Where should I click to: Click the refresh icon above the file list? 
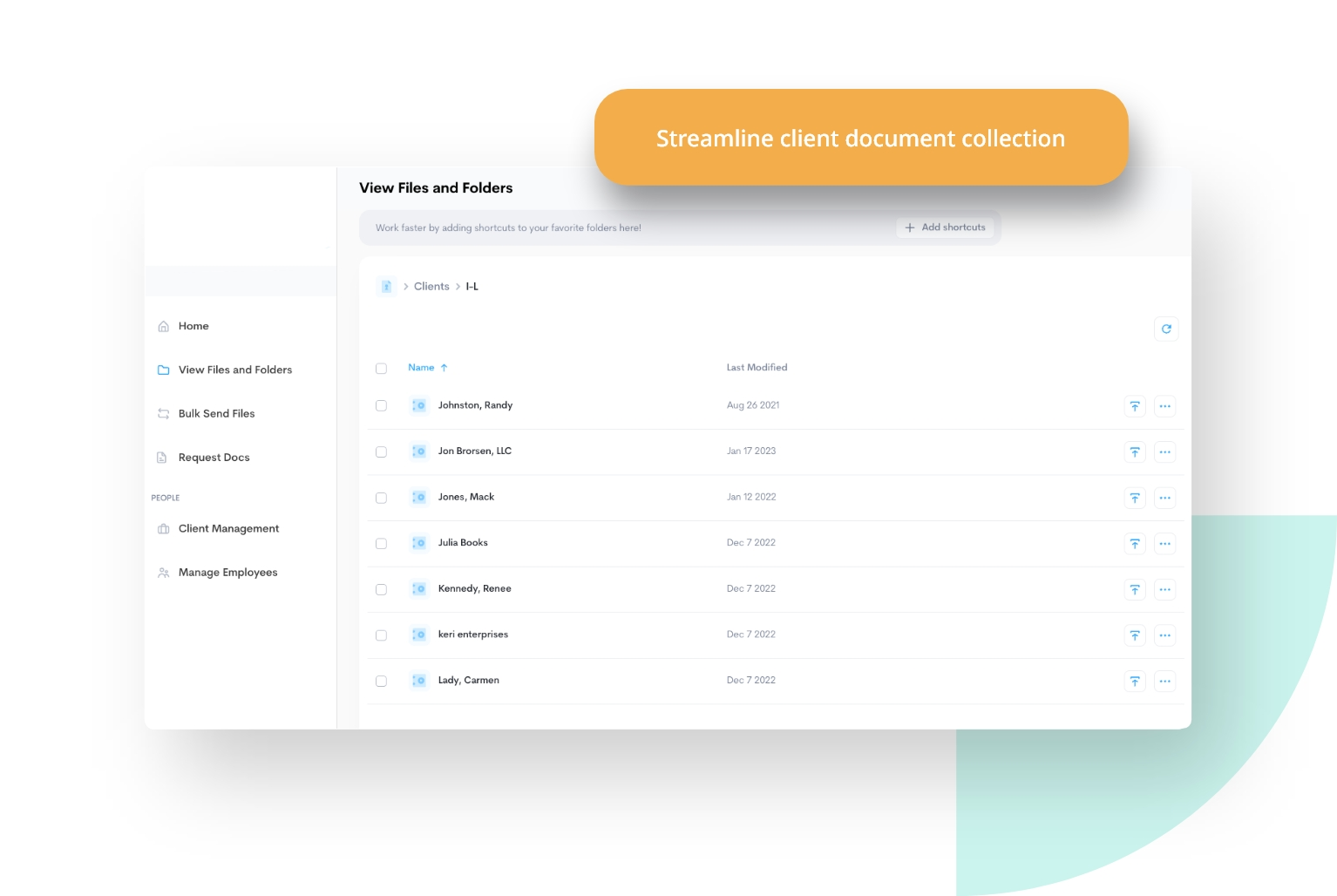click(x=1166, y=329)
